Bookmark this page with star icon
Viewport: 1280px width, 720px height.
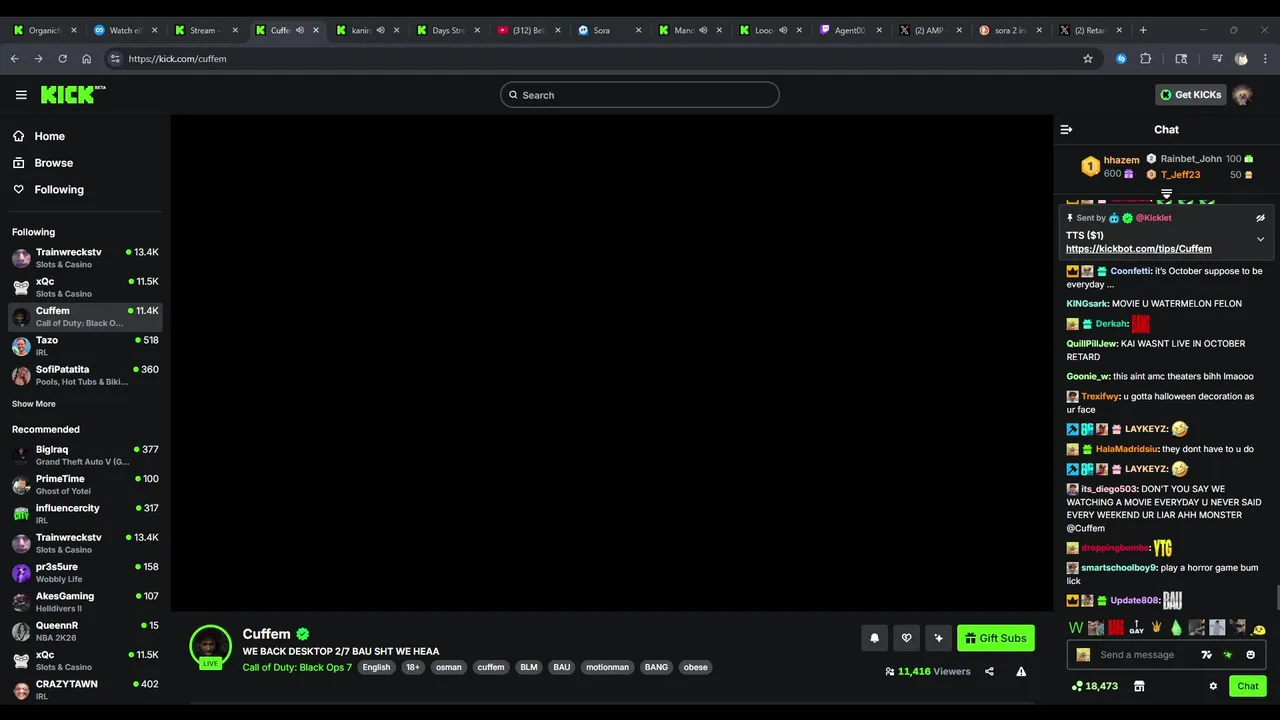point(1088,59)
